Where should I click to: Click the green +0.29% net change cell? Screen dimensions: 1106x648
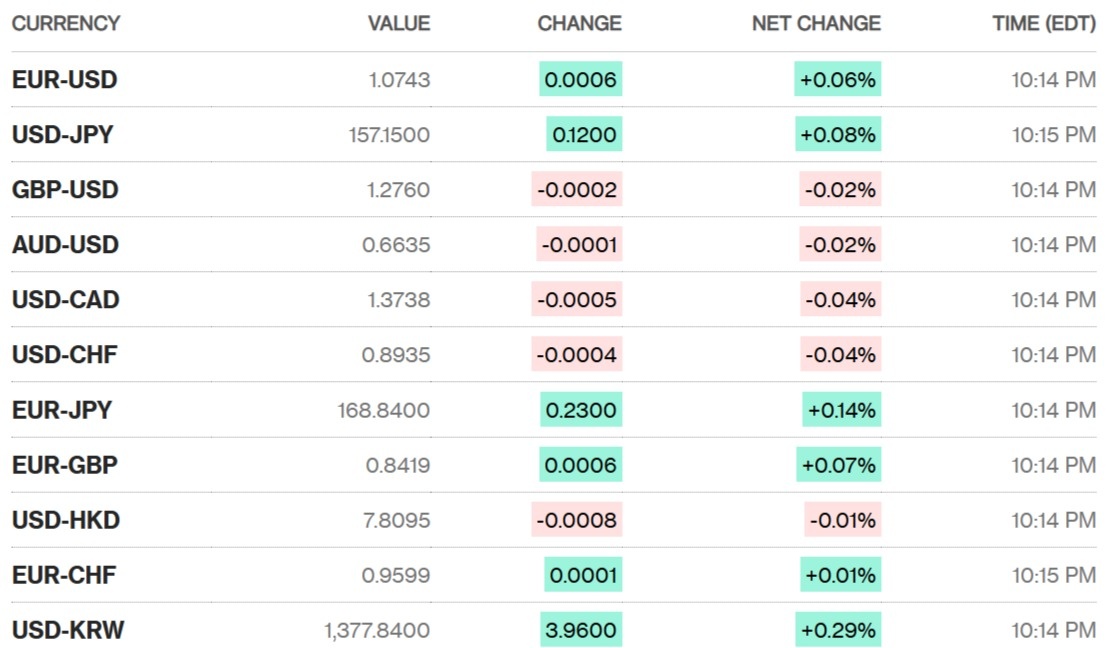pyautogui.click(x=838, y=630)
